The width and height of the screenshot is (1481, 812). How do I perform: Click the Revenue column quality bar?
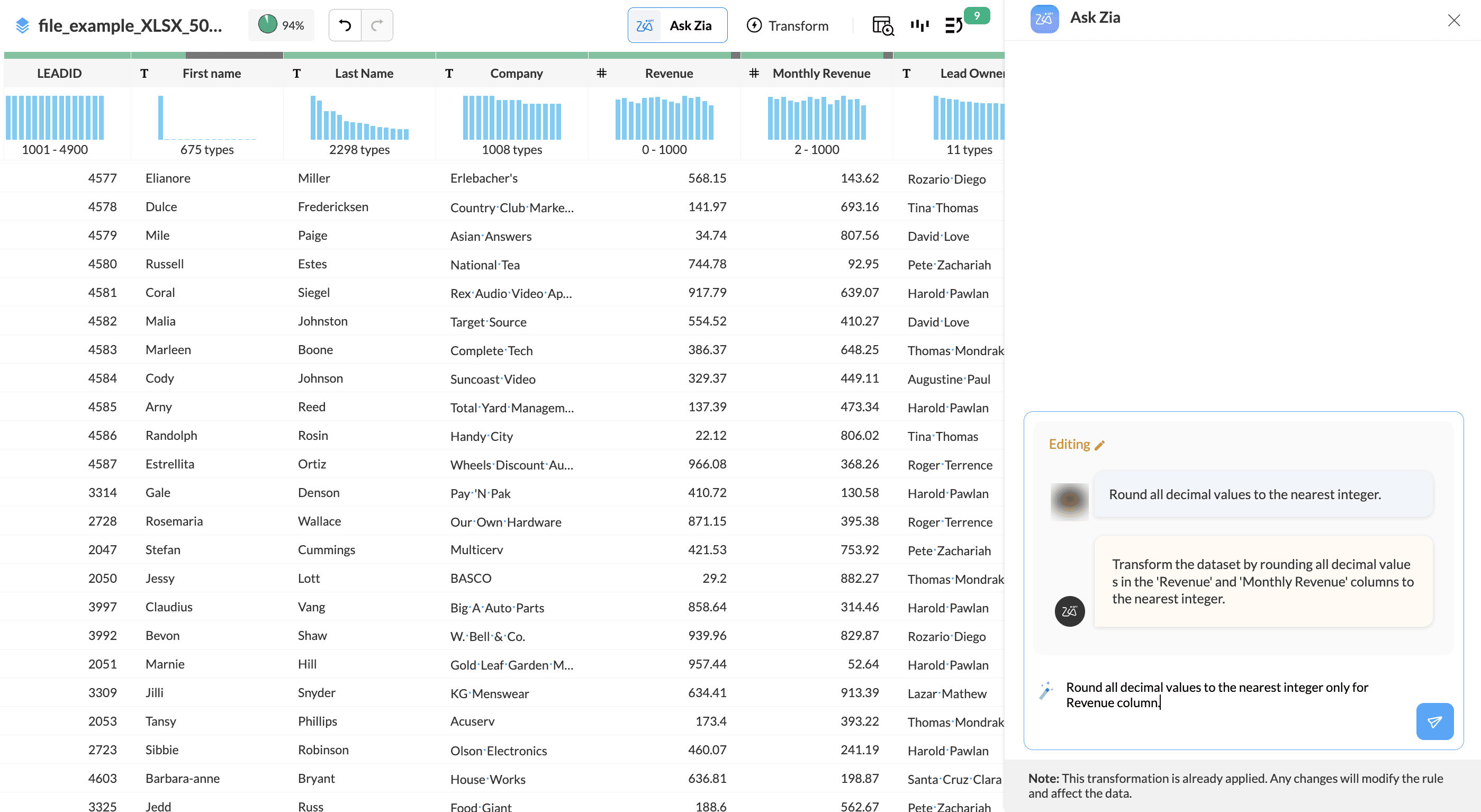click(x=664, y=55)
